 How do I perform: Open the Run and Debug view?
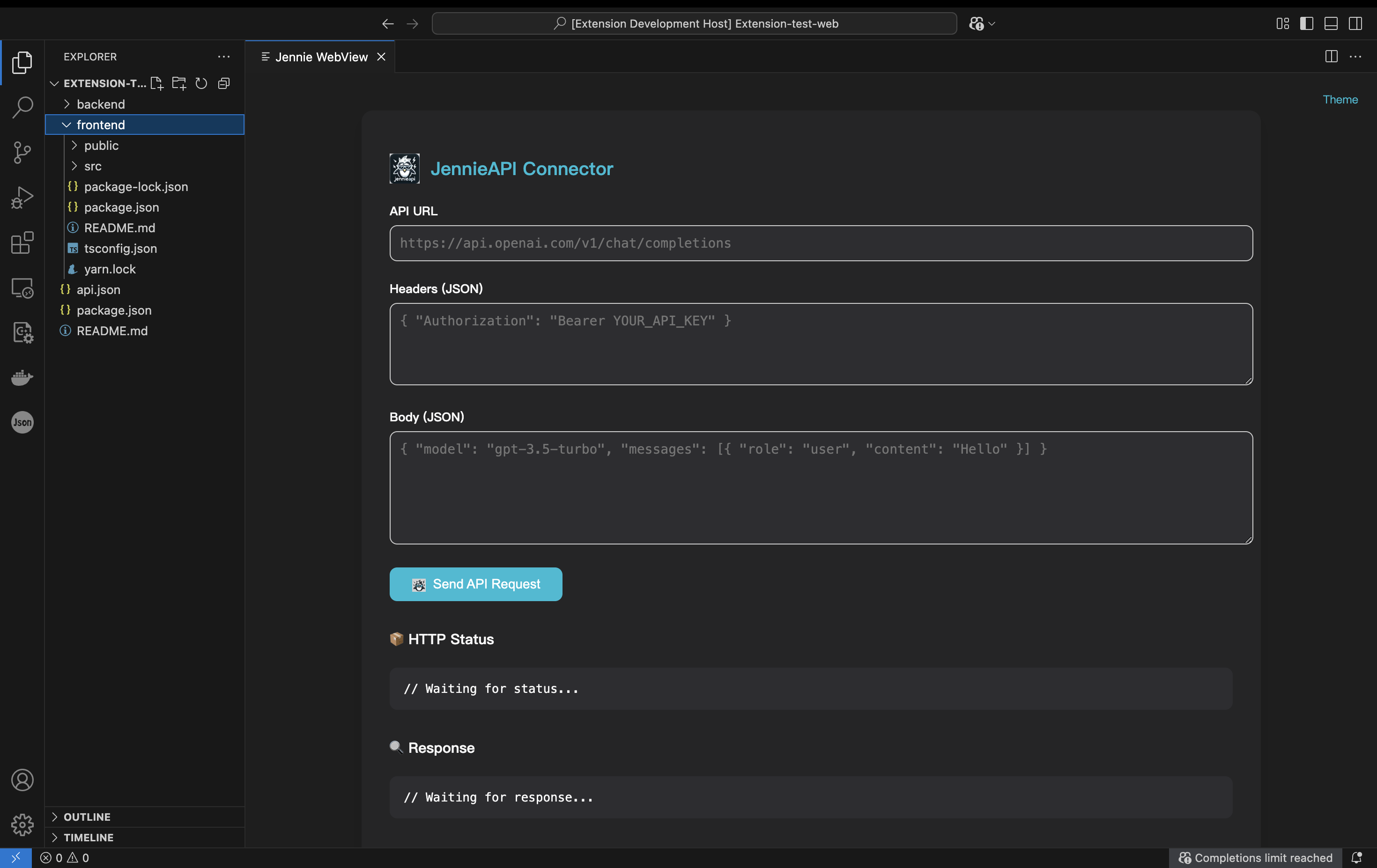click(x=22, y=197)
